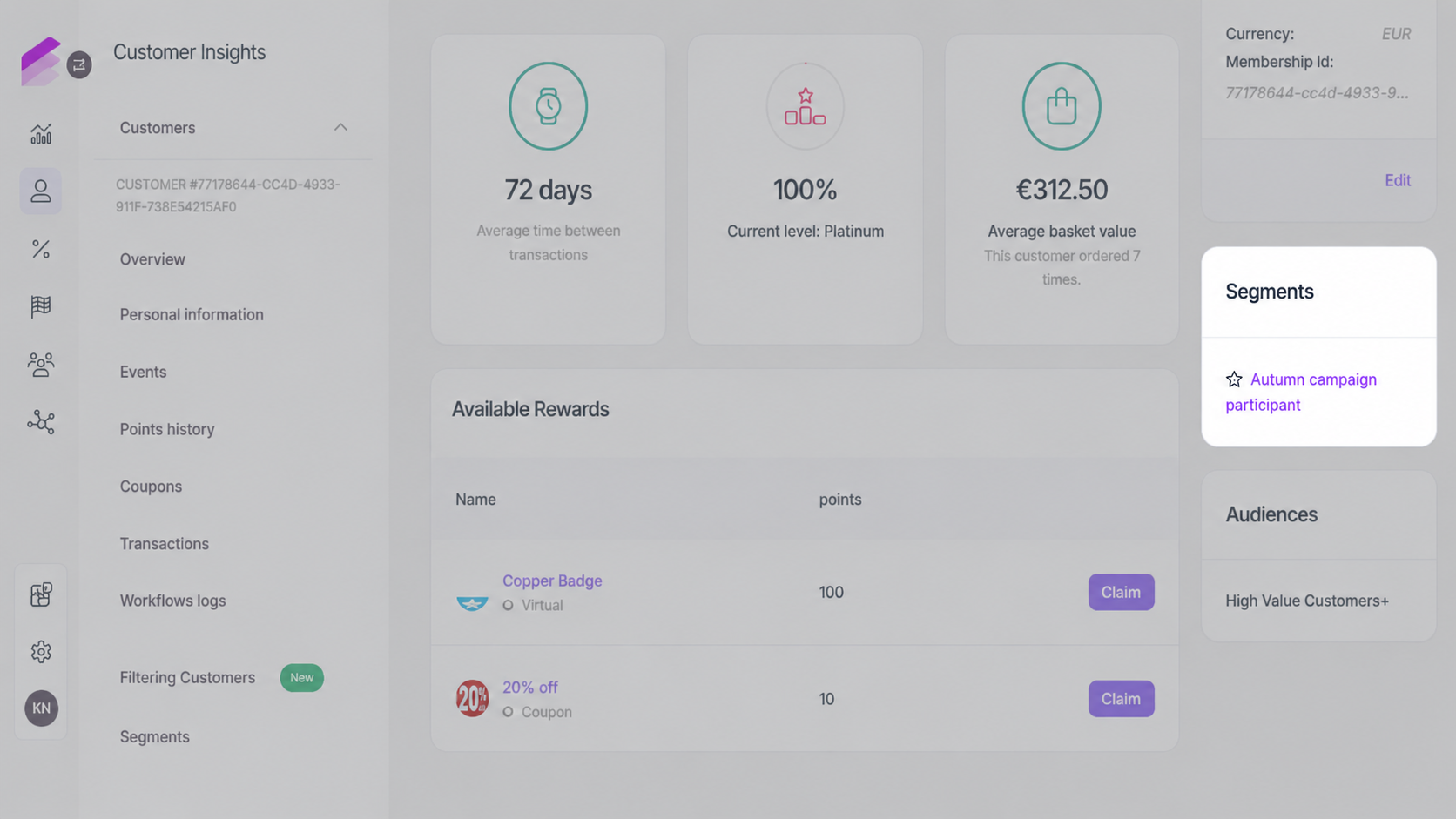Open the percent discounts sidebar icon
1456x819 pixels.
[x=41, y=249]
